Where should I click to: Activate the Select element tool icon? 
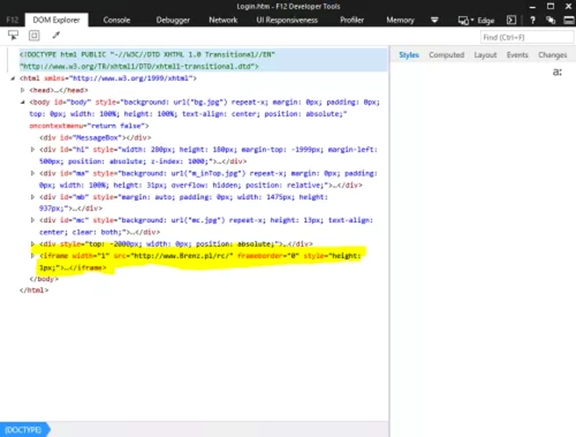13,35
